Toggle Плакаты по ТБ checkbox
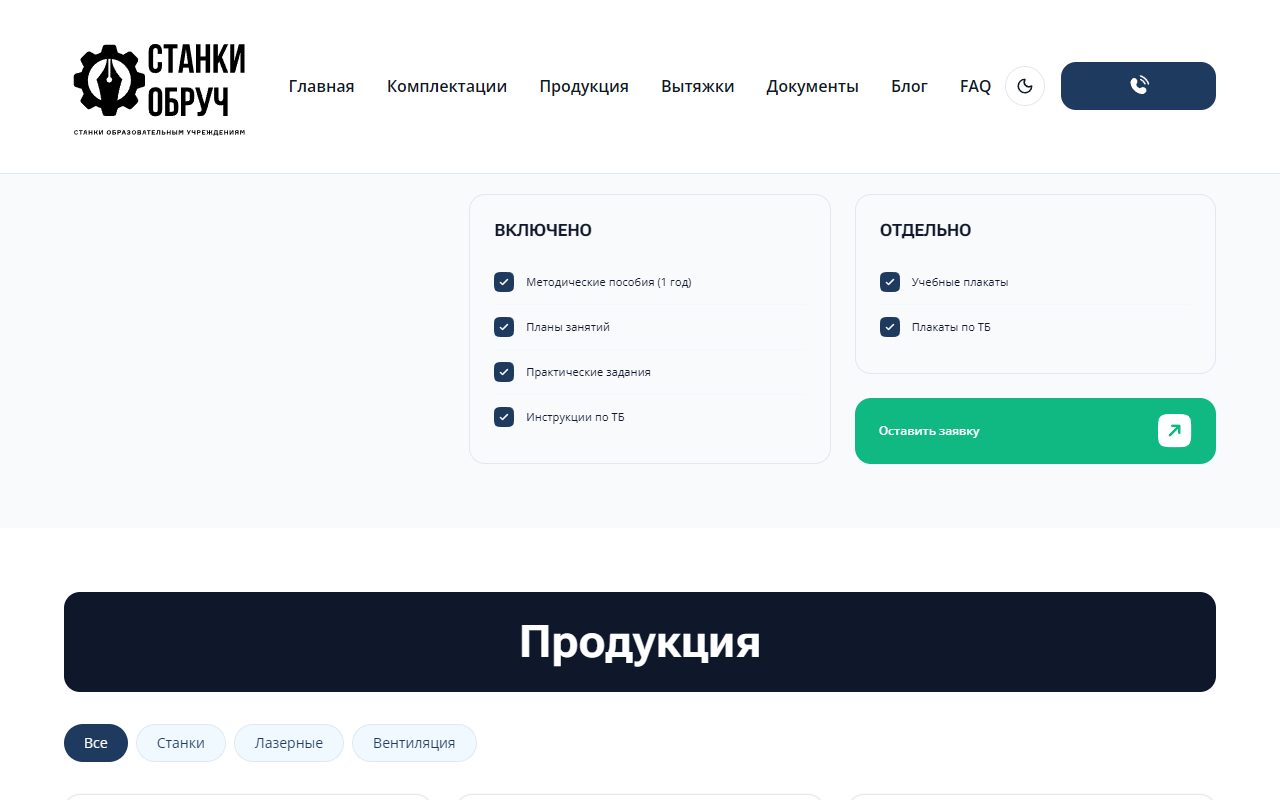1280x800 pixels. (890, 327)
